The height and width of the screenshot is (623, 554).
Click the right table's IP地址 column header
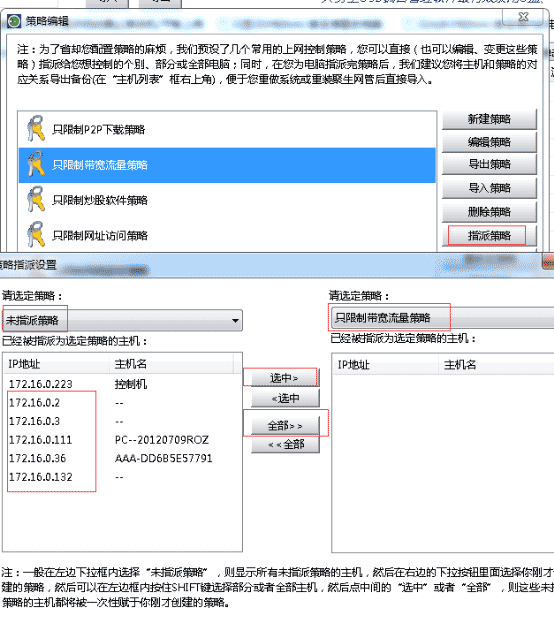[x=385, y=364]
